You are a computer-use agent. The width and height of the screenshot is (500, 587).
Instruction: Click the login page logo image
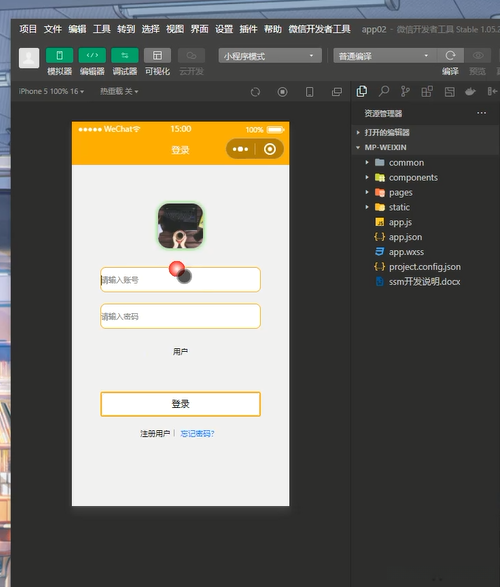pos(180,226)
